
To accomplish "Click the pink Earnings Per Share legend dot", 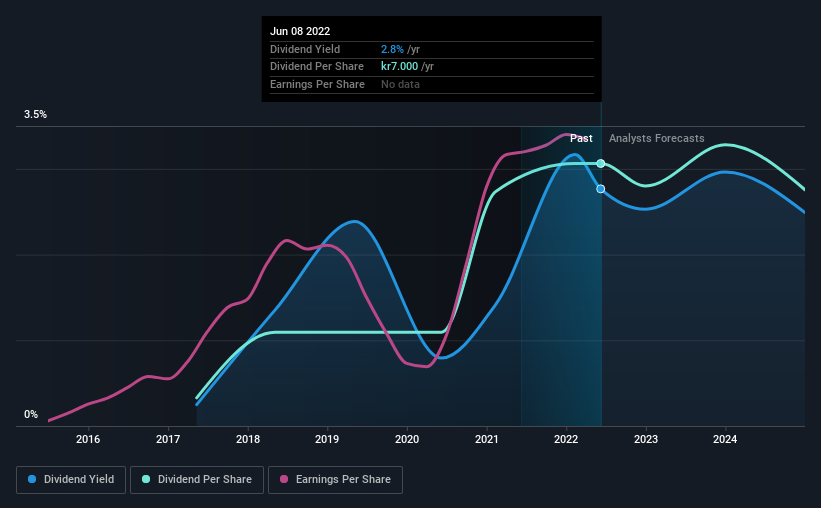I will coord(284,479).
